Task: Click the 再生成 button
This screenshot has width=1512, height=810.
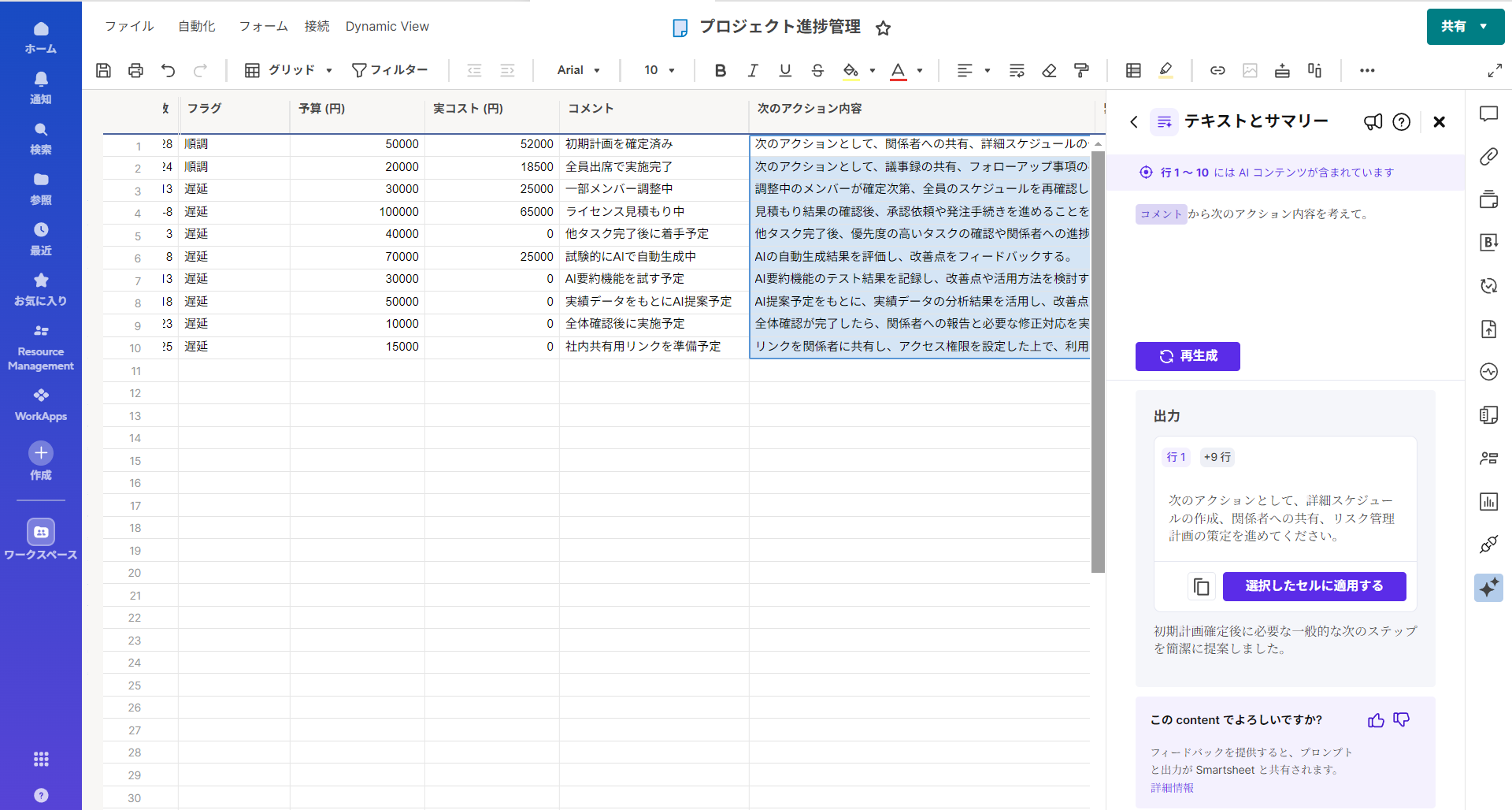Action: tap(1188, 356)
